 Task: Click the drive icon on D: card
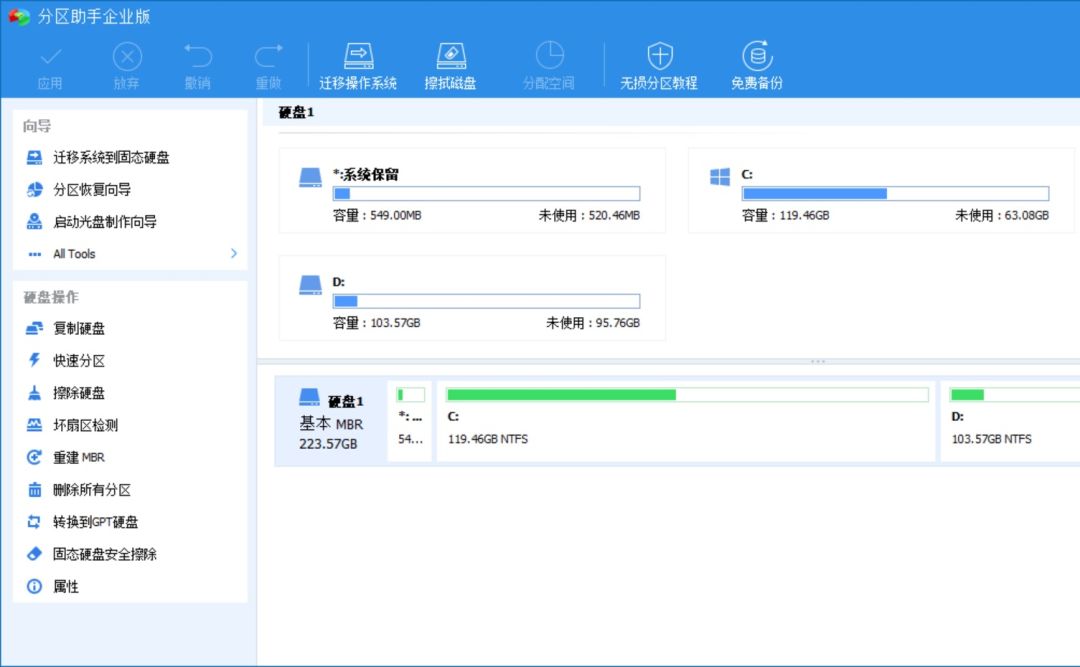click(310, 285)
